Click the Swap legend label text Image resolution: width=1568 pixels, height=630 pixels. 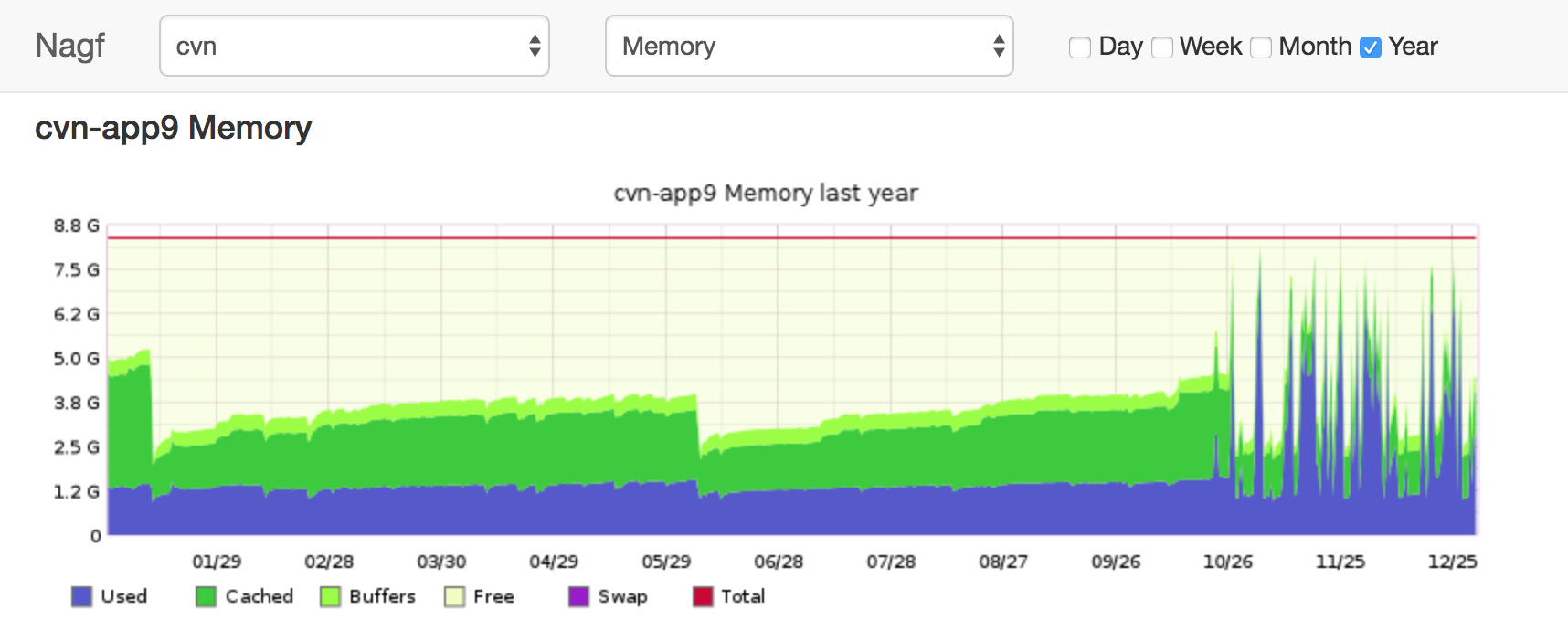coord(624,596)
